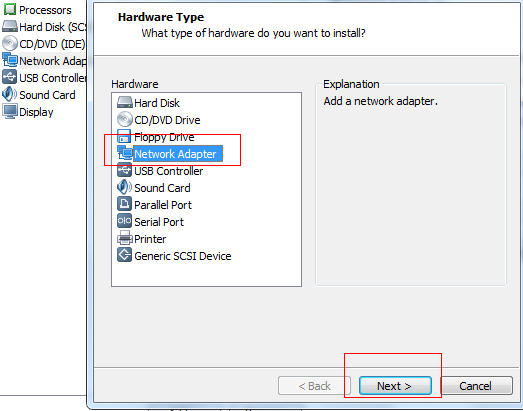
Task: Click the USB Controller icon in Hardware list
Action: (124, 170)
